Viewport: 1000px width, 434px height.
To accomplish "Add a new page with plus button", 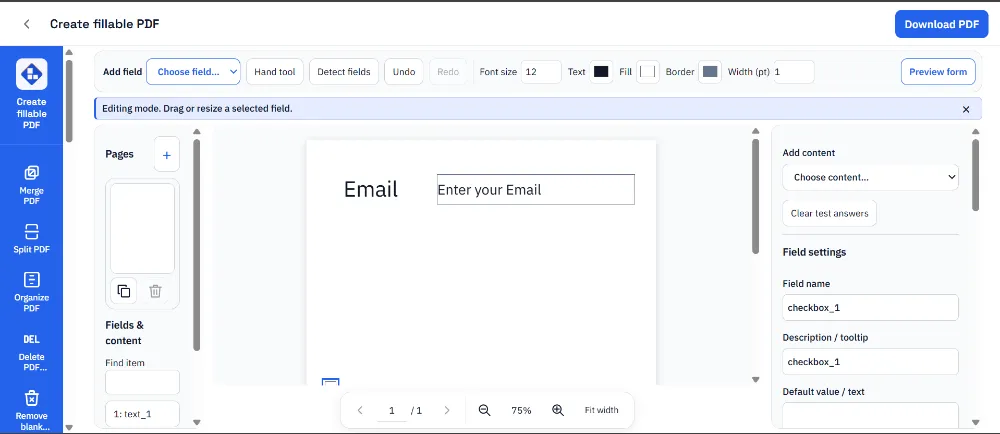I will click(166, 155).
